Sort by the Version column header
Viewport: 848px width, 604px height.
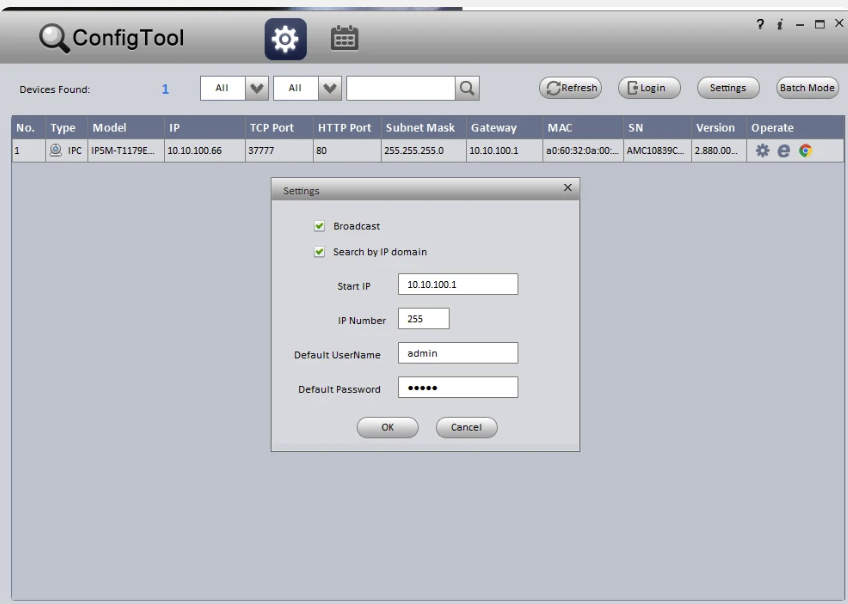click(x=719, y=128)
